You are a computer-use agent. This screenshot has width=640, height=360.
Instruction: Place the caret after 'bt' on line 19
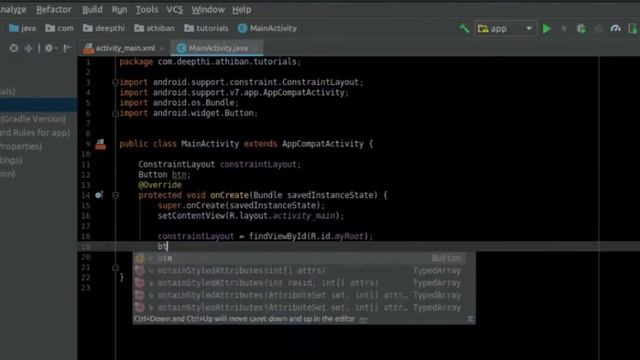coord(168,247)
